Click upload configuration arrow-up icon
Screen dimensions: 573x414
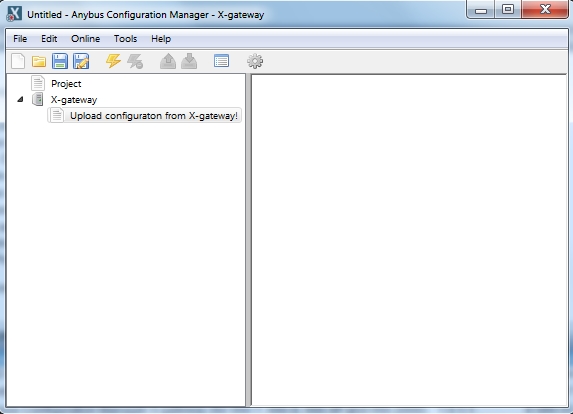168,61
